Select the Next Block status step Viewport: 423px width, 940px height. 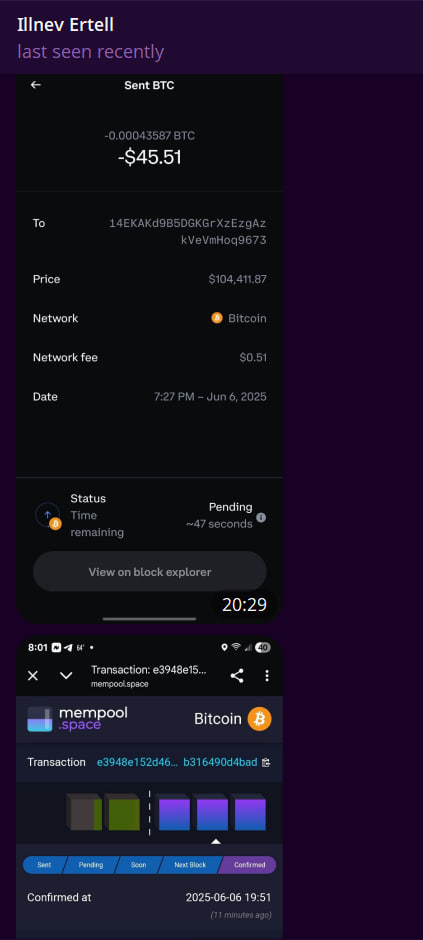189,865
